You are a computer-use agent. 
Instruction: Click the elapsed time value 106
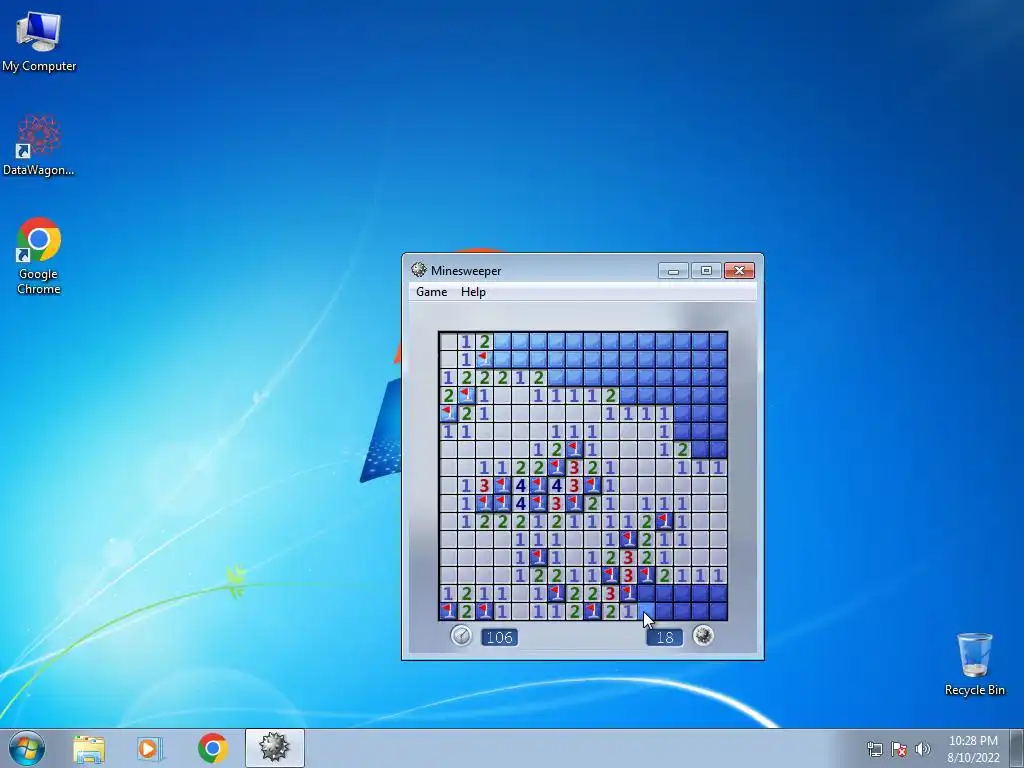point(500,637)
